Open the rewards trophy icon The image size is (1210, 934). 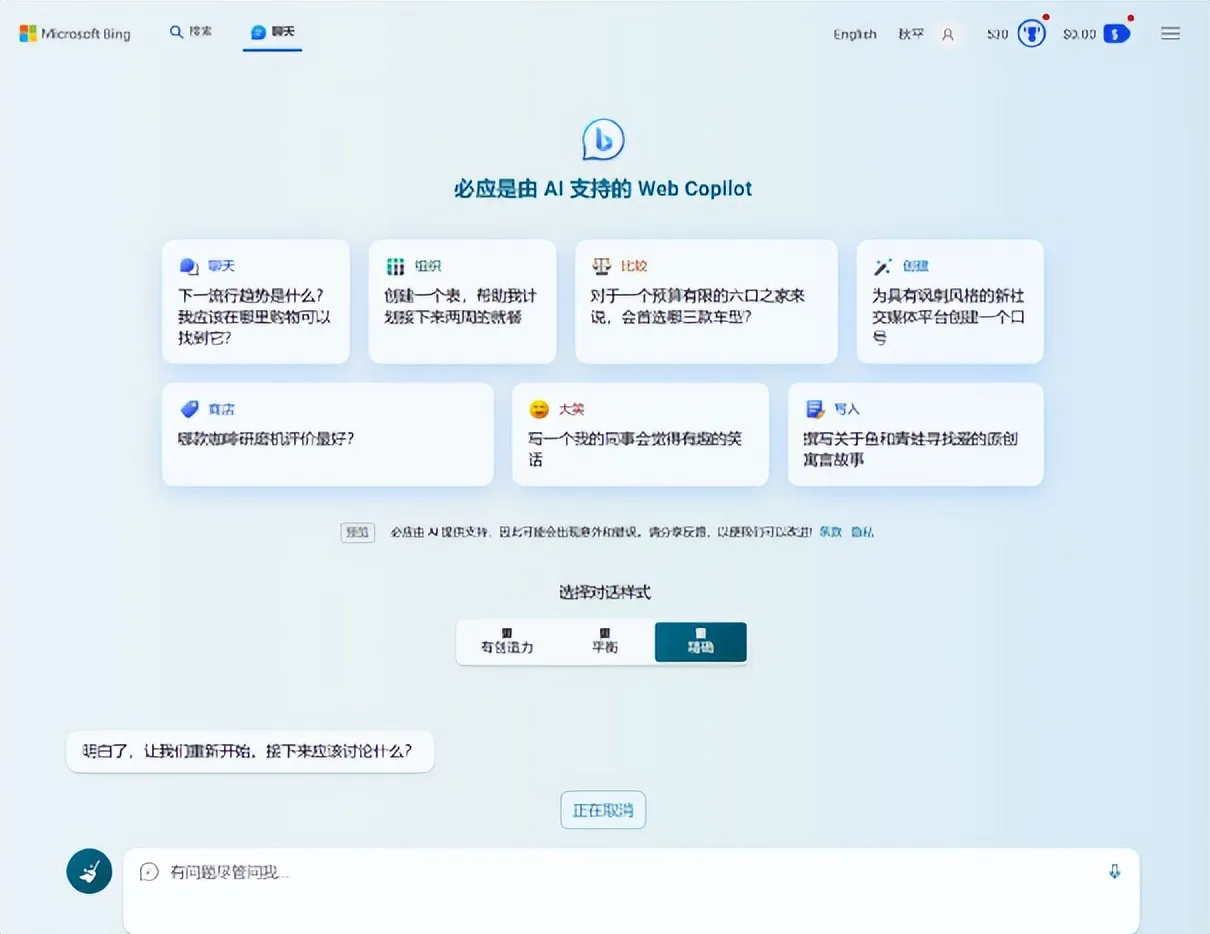pyautogui.click(x=1031, y=33)
